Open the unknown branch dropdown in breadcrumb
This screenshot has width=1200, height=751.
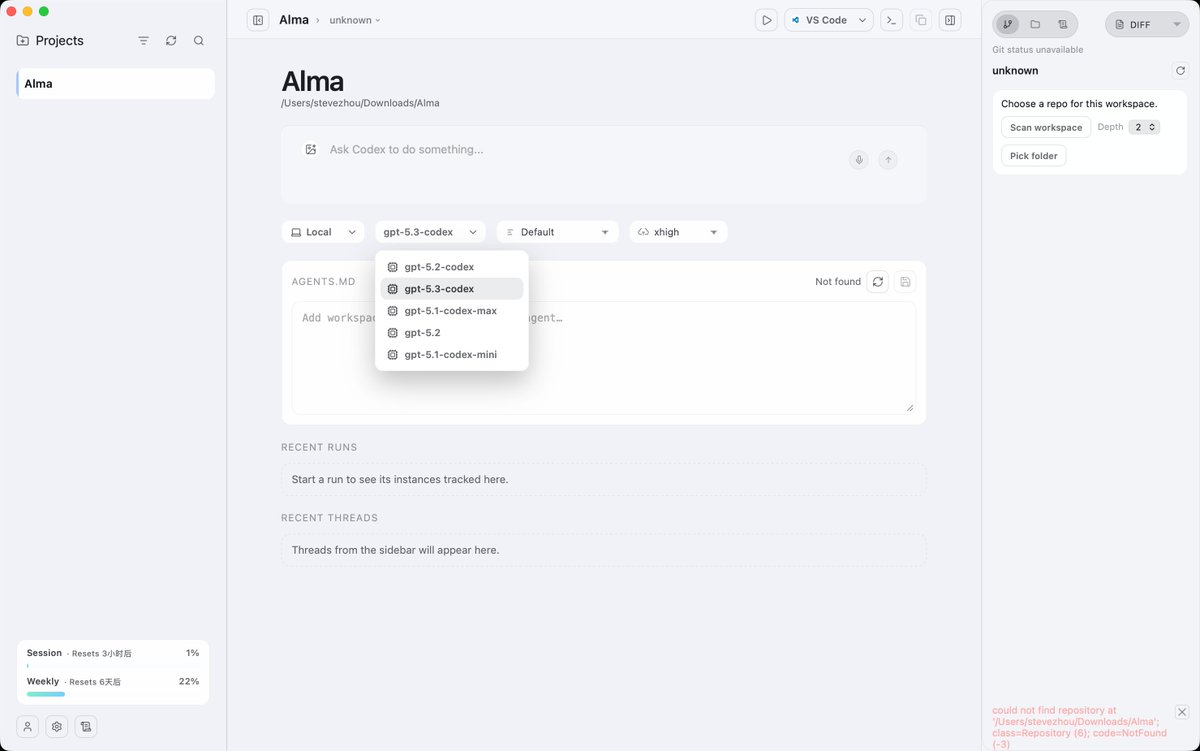[355, 20]
